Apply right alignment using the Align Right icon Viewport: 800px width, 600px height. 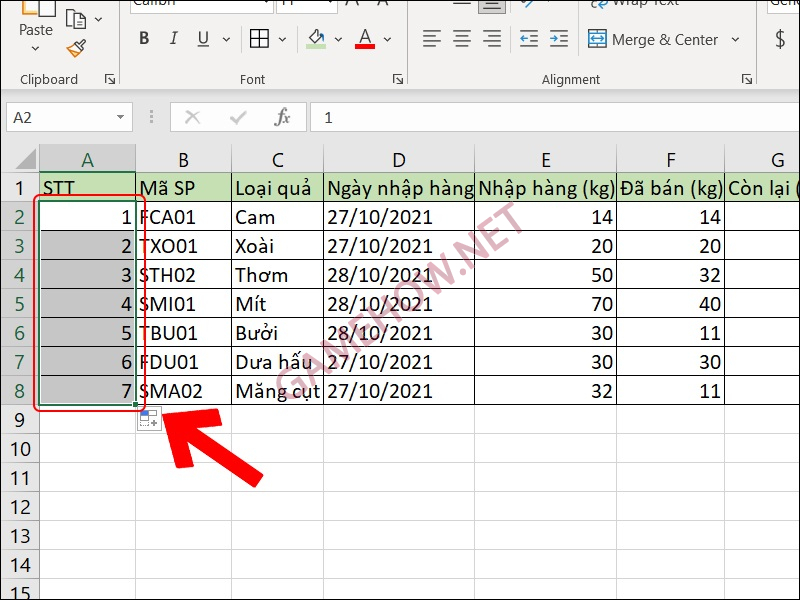[490, 39]
